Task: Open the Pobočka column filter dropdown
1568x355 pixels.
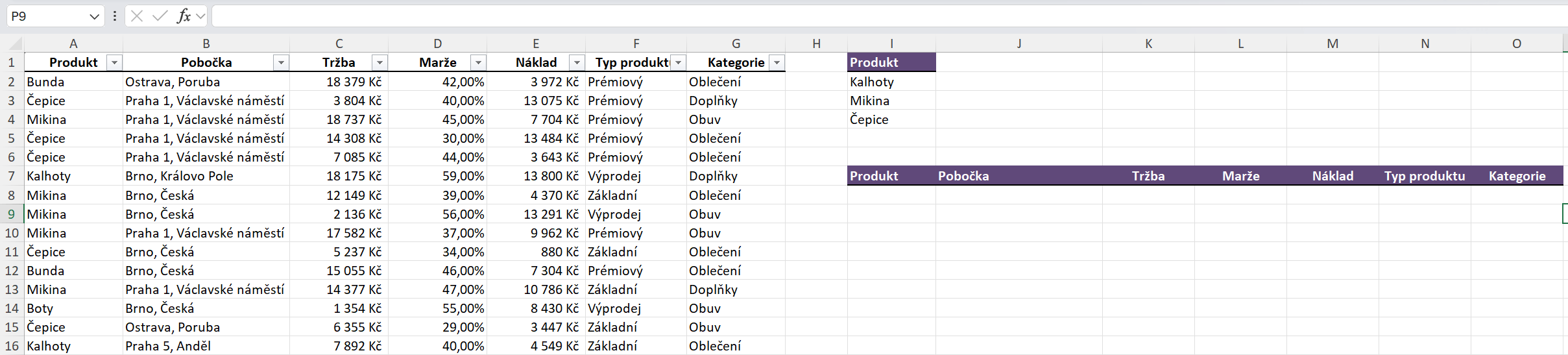Action: click(281, 63)
